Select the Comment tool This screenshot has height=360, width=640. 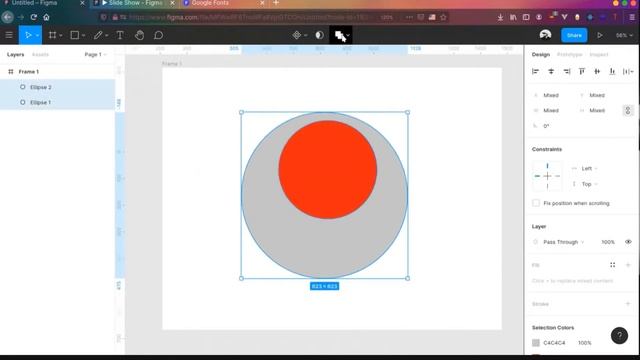[158, 35]
